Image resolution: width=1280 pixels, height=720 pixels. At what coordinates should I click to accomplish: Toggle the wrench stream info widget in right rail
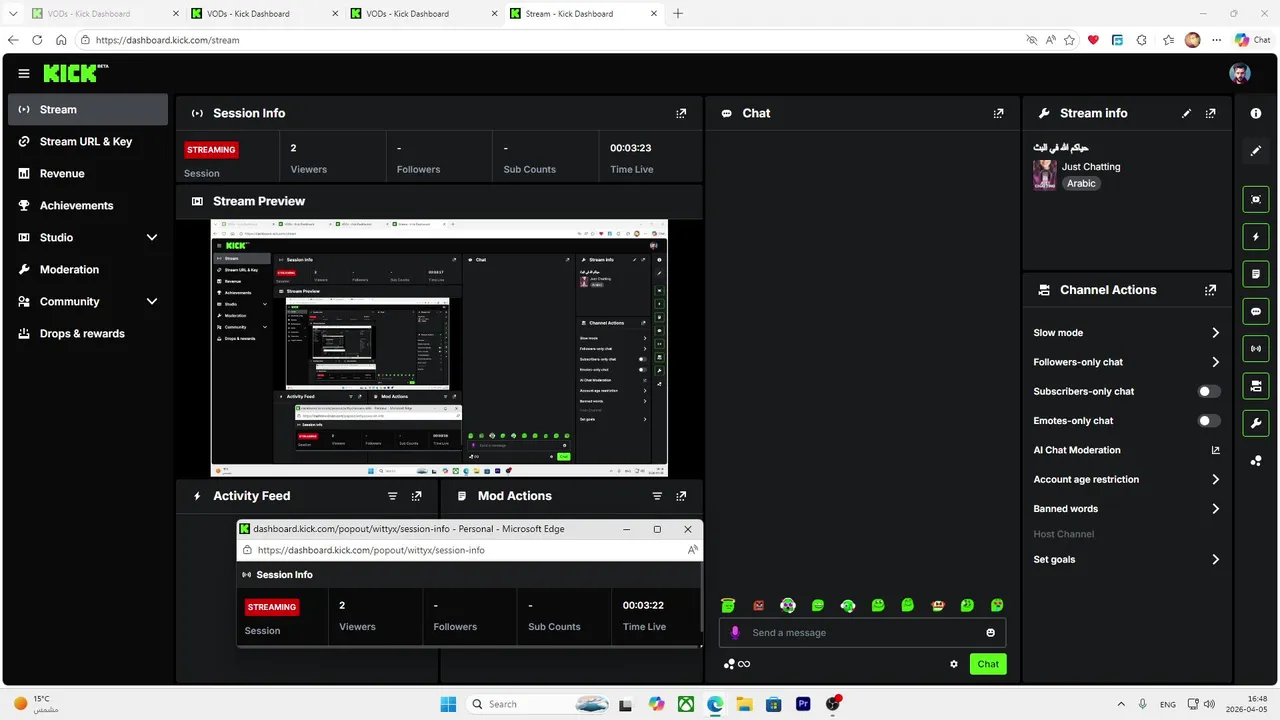pyautogui.click(x=1256, y=423)
